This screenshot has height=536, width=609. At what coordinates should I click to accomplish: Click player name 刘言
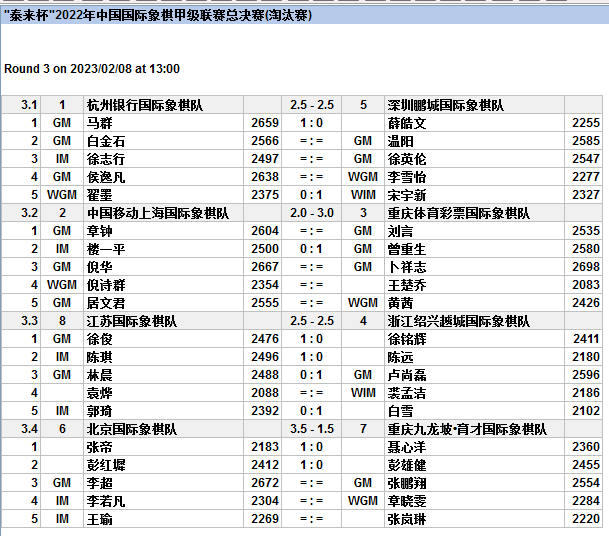pos(400,231)
